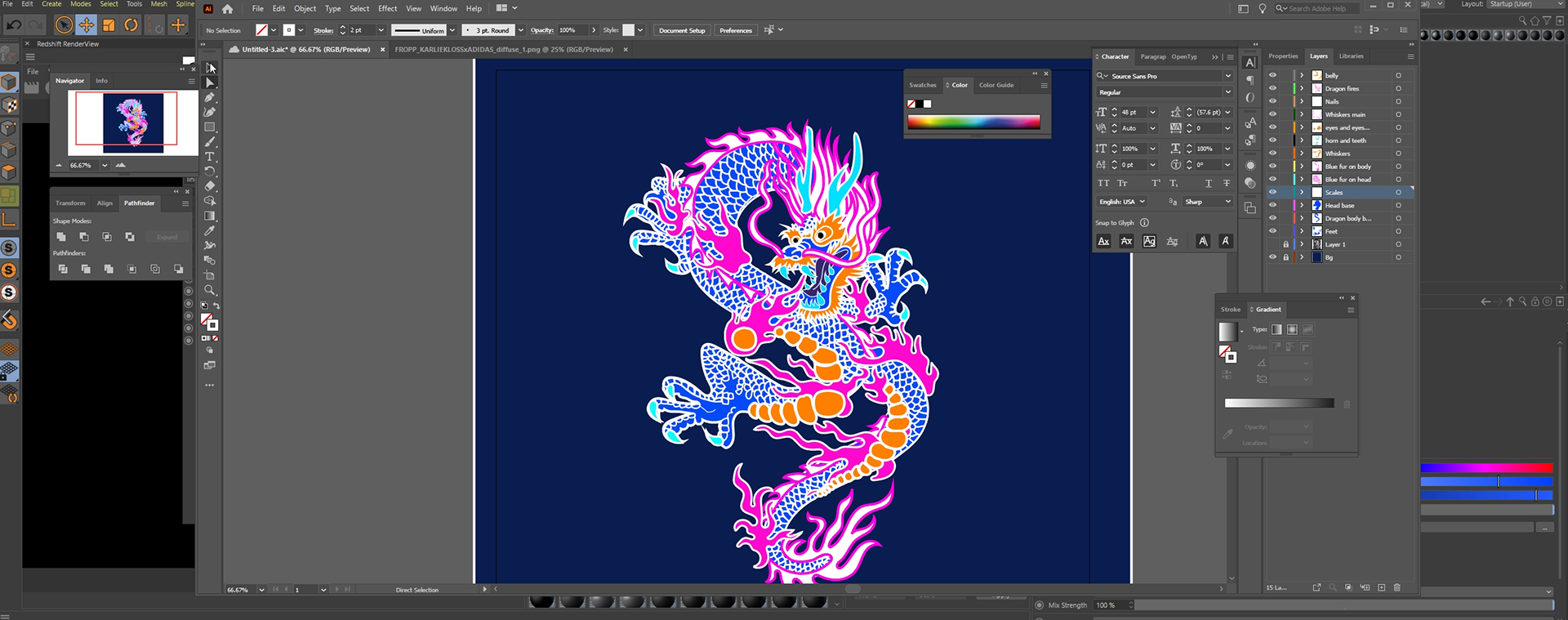Select Radial Gradient type icon
The width and height of the screenshot is (1568, 620).
(x=1292, y=329)
